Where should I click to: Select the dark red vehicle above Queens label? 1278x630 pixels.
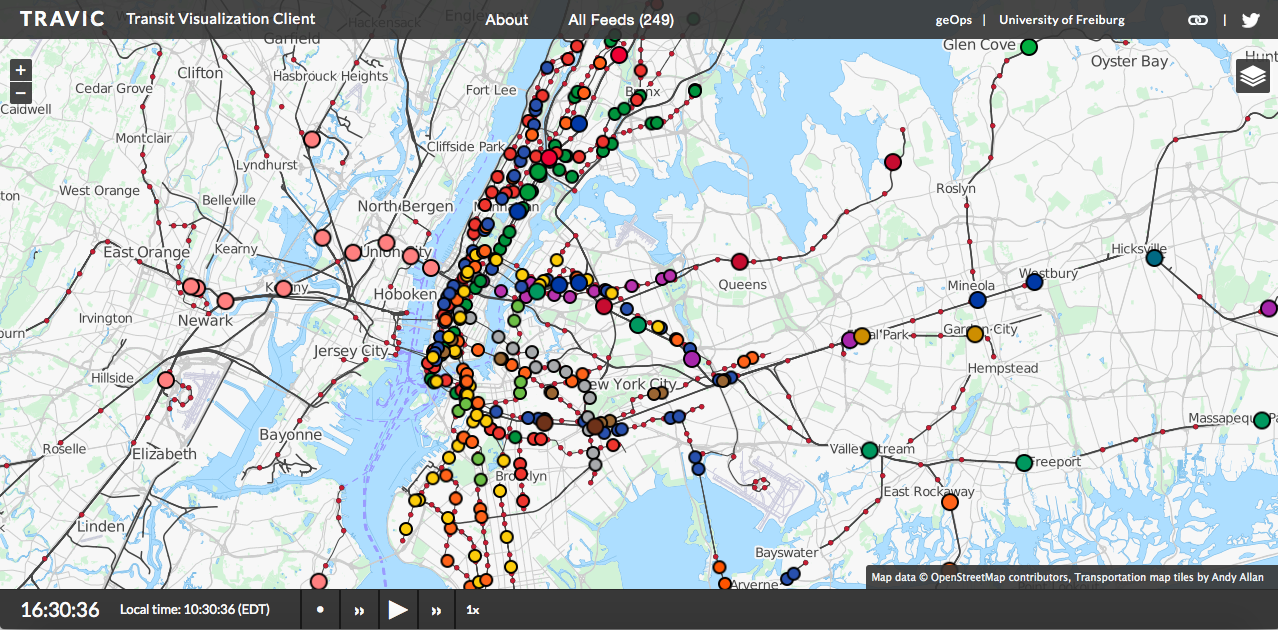coord(740,262)
